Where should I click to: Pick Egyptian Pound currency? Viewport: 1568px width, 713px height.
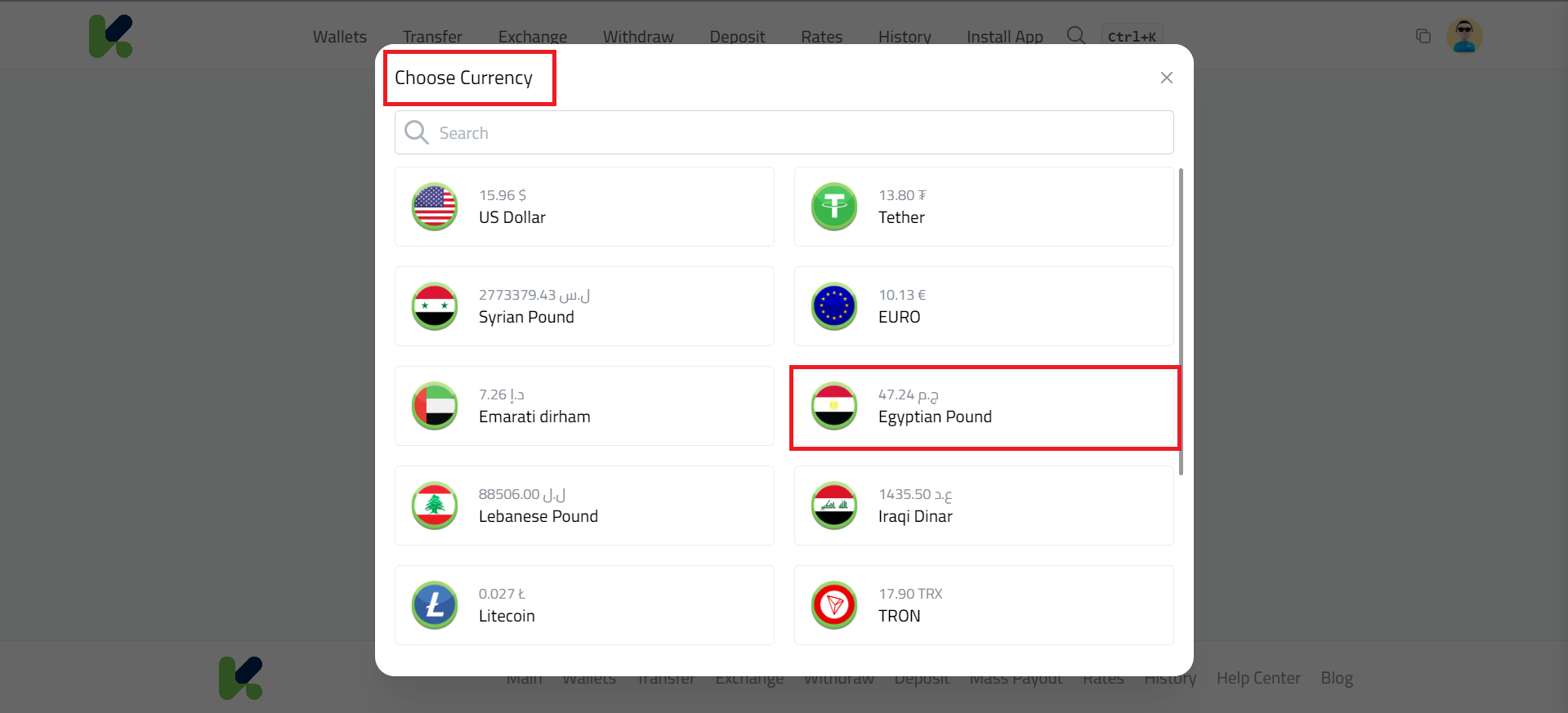[x=984, y=406]
